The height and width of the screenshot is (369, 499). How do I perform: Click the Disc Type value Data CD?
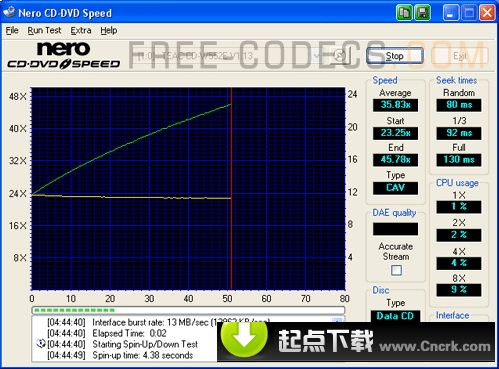coord(395,316)
